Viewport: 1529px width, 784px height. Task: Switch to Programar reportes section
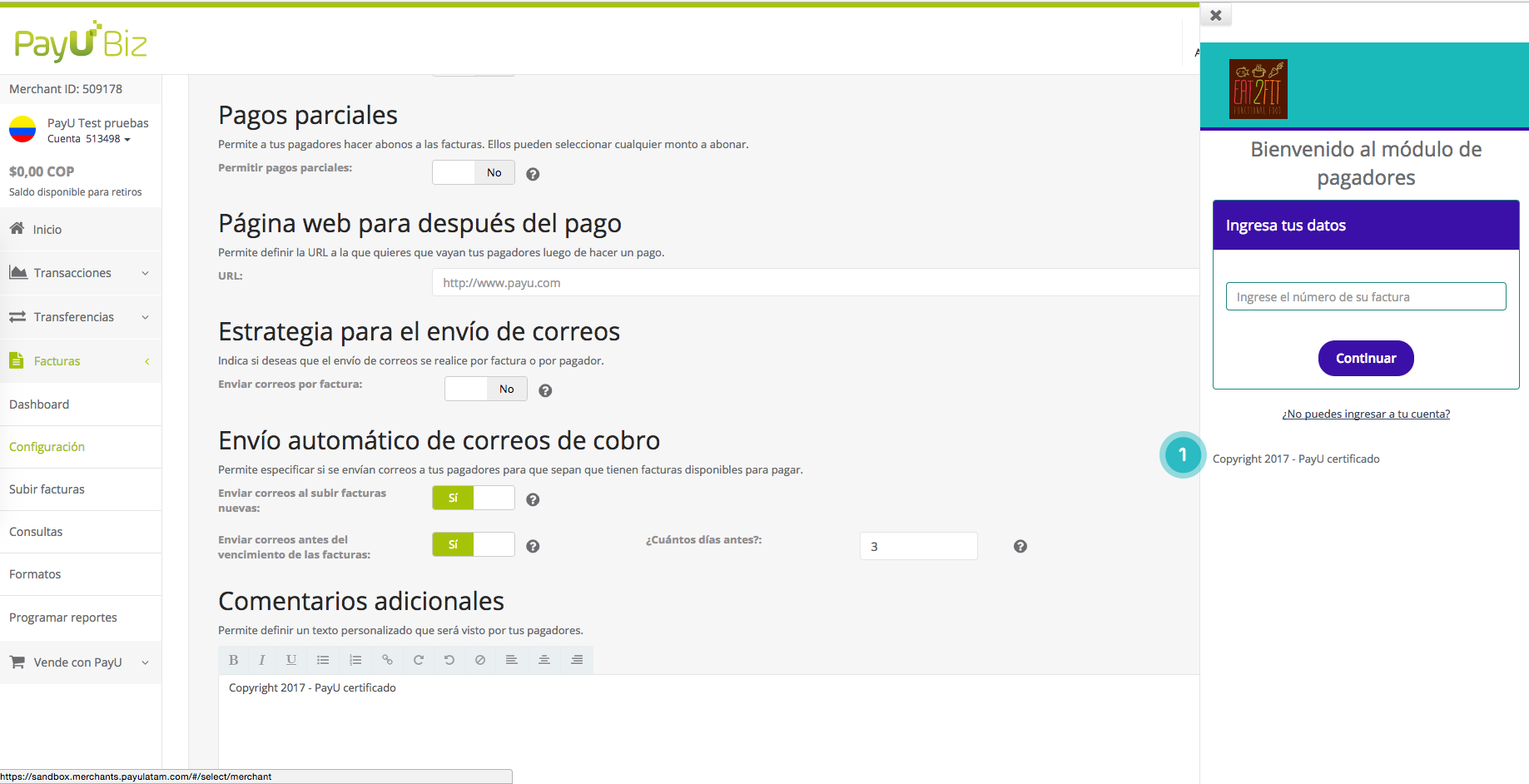[62, 617]
